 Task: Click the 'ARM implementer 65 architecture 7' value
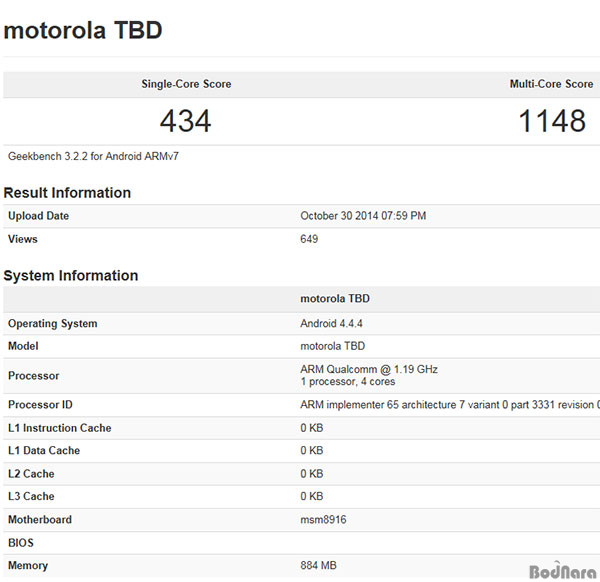coord(450,404)
